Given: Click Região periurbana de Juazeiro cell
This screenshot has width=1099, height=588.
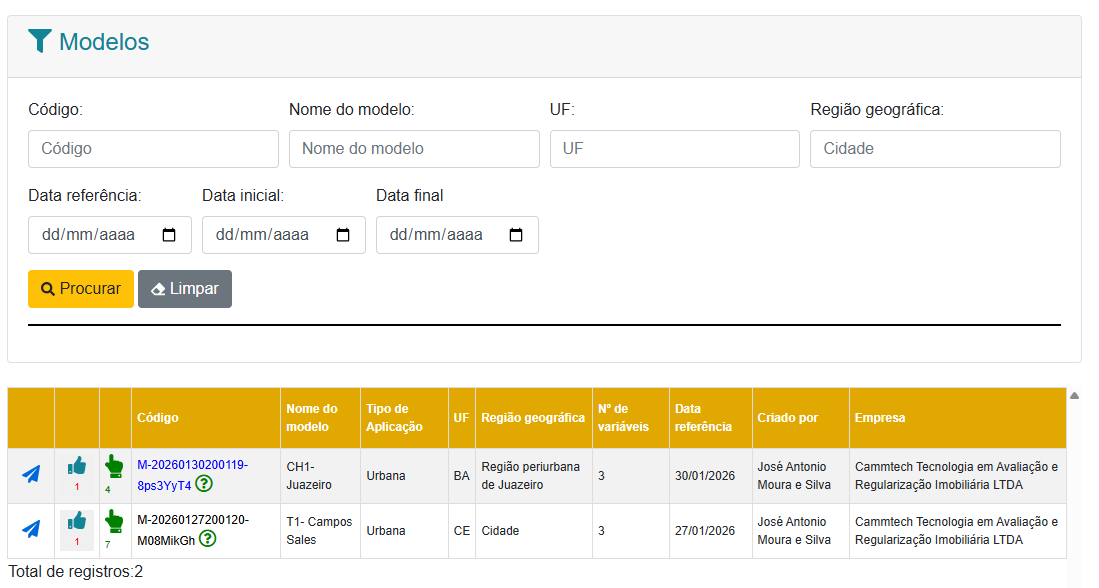Looking at the screenshot, I should (x=534, y=476).
